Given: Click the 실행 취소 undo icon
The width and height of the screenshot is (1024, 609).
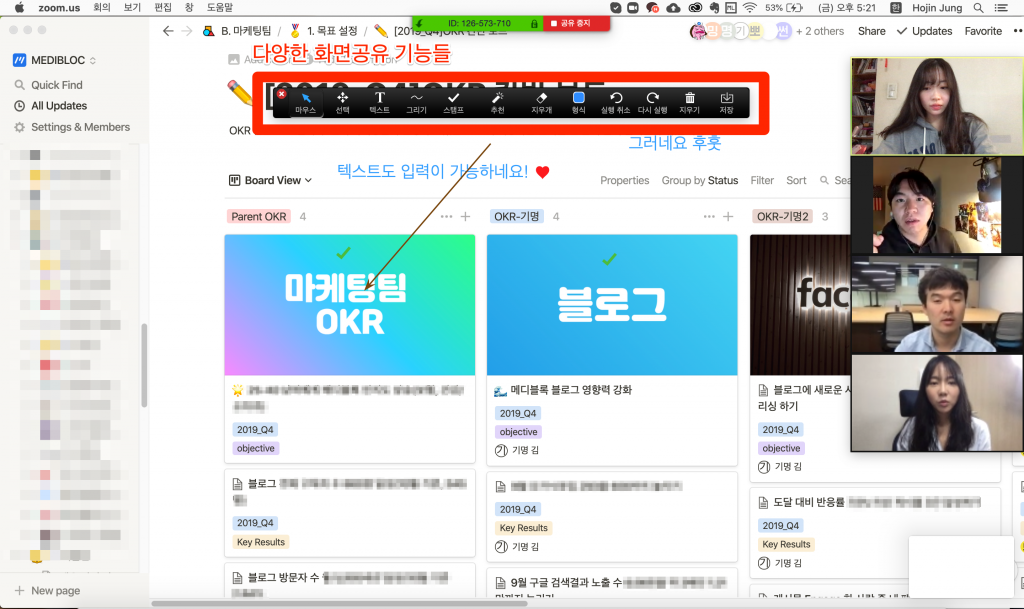Looking at the screenshot, I should coord(618,100).
